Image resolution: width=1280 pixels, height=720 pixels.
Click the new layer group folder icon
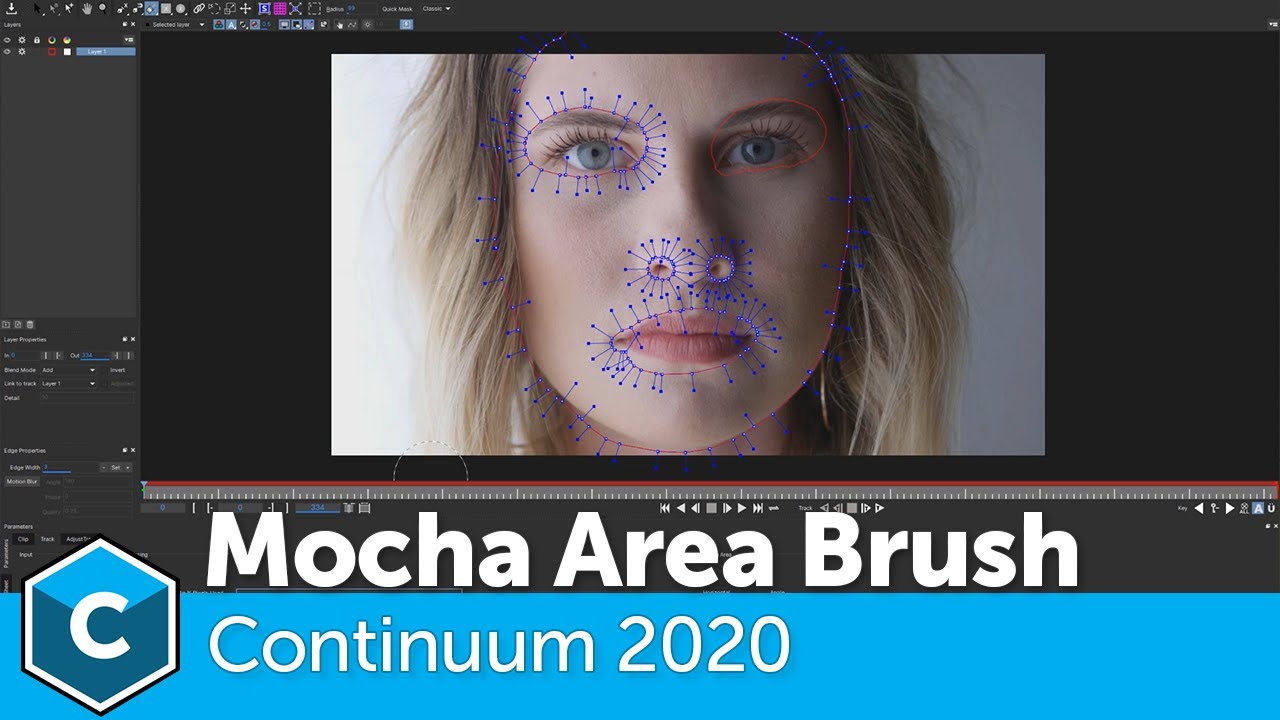(x=6, y=324)
